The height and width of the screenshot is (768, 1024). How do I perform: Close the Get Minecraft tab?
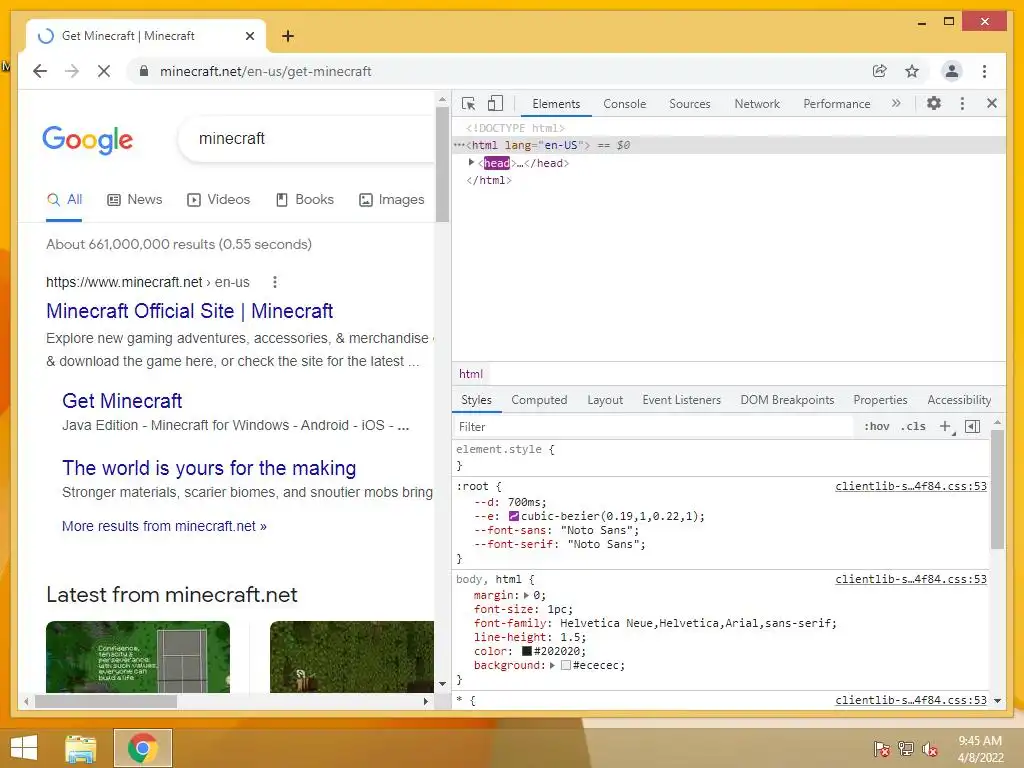(249, 36)
